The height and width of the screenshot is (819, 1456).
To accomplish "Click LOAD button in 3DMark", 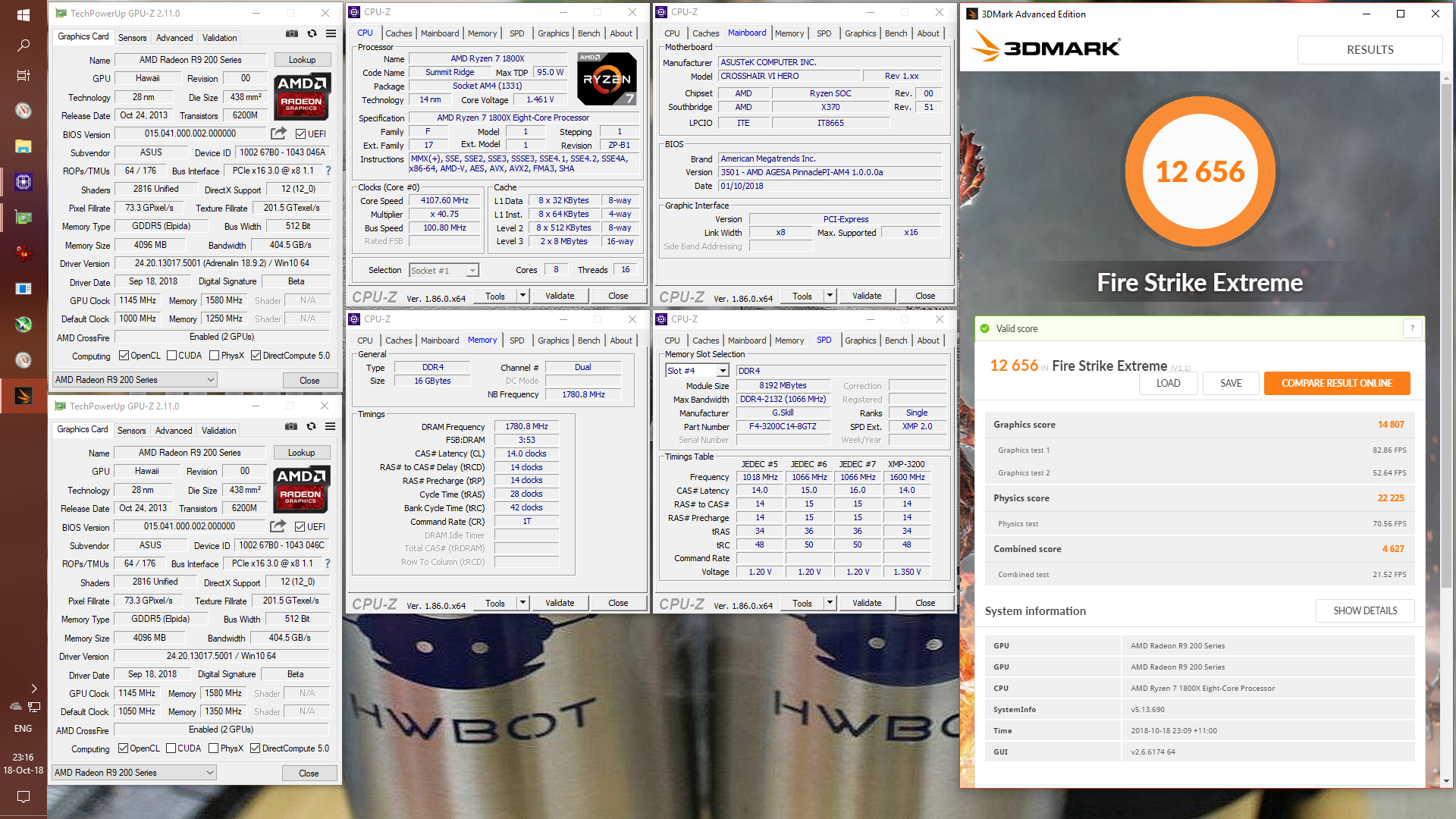I will 1168,383.
